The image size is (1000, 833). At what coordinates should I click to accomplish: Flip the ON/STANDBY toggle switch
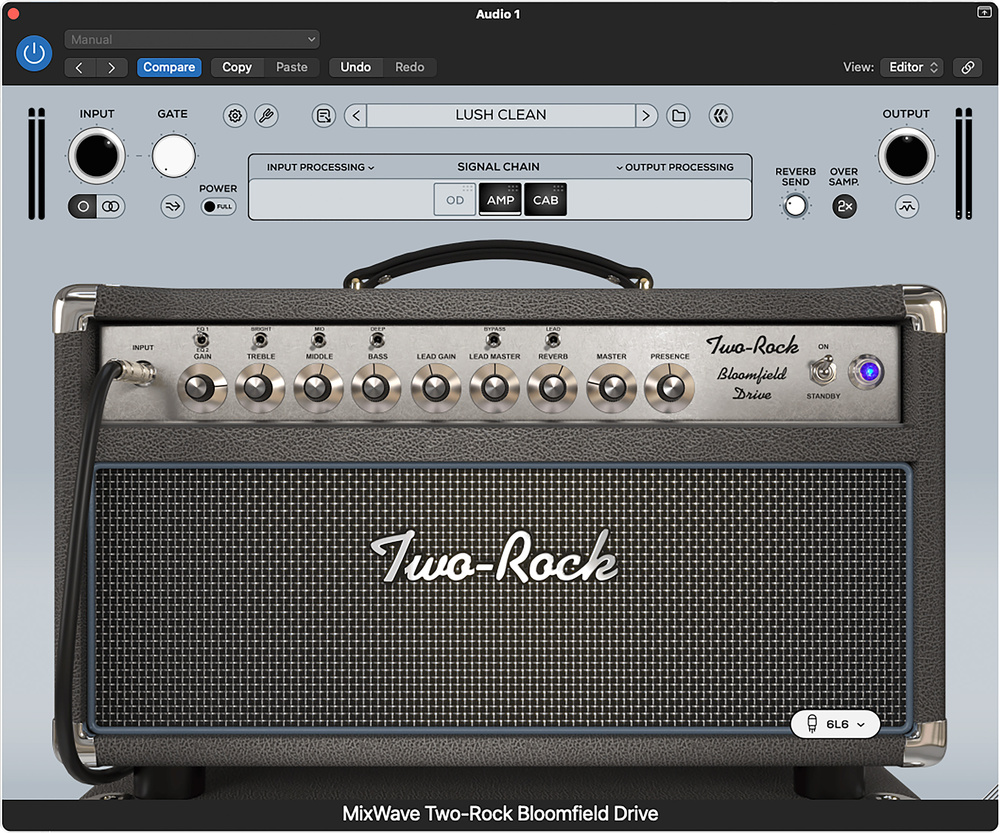(823, 371)
